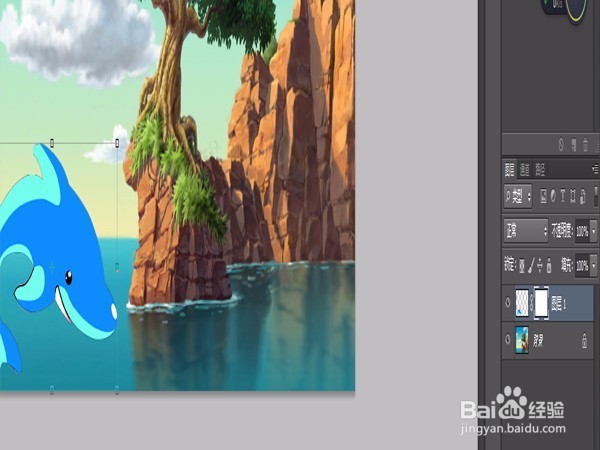Click the bottom-right transform corner handle
The height and width of the screenshot is (450, 600).
point(117,390)
